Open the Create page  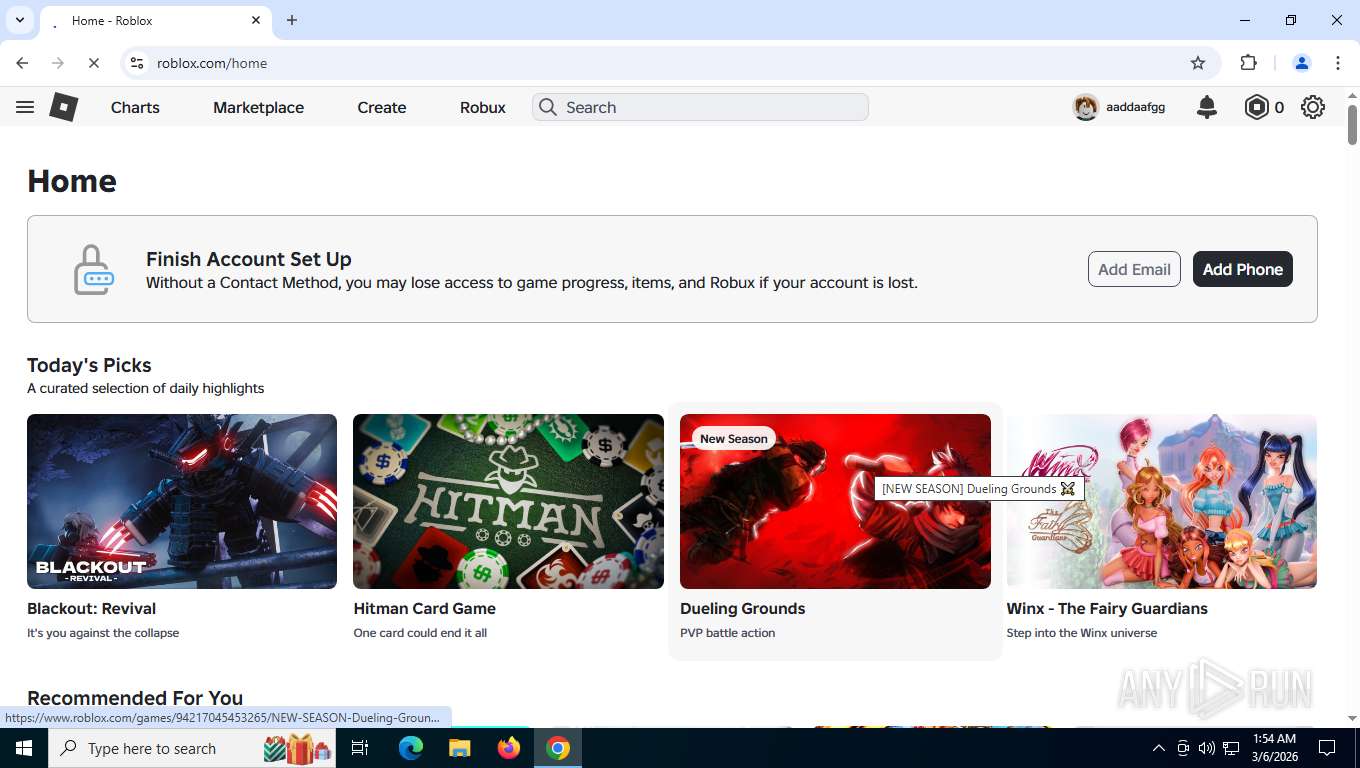(382, 107)
